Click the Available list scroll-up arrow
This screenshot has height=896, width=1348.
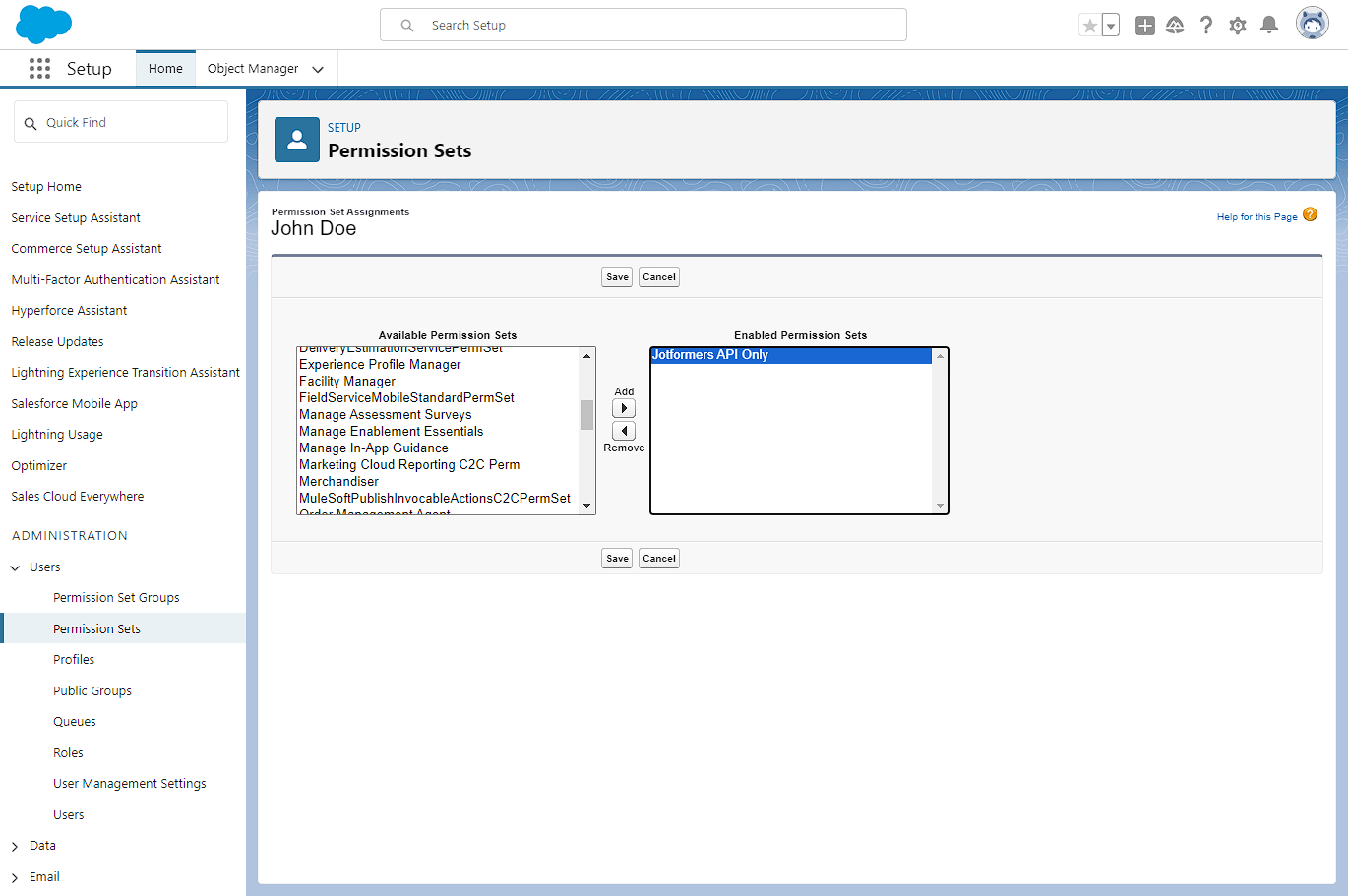[586, 356]
